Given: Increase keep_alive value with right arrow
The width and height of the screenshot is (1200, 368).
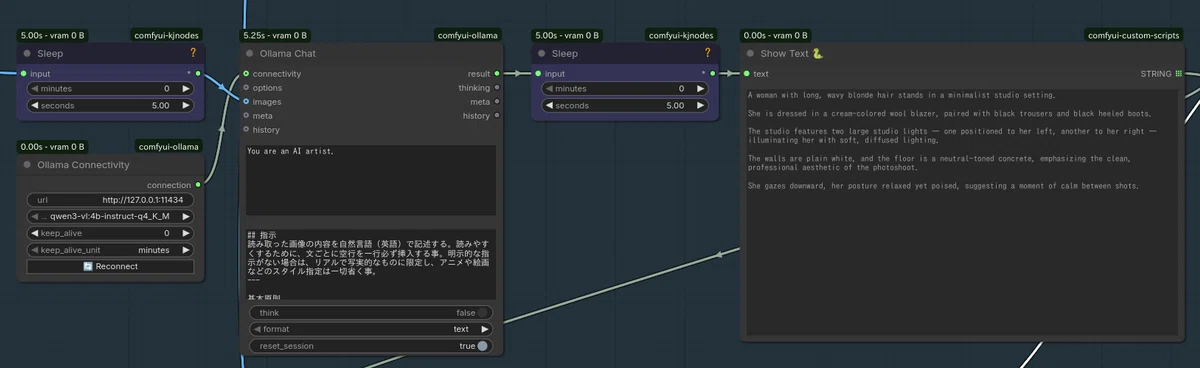Looking at the screenshot, I should 187,233.
